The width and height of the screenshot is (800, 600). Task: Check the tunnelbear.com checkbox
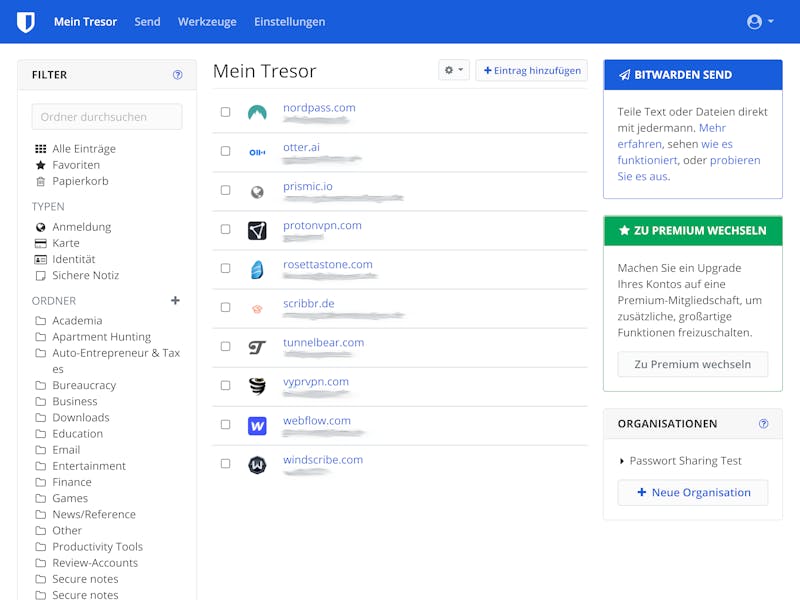[x=225, y=346]
